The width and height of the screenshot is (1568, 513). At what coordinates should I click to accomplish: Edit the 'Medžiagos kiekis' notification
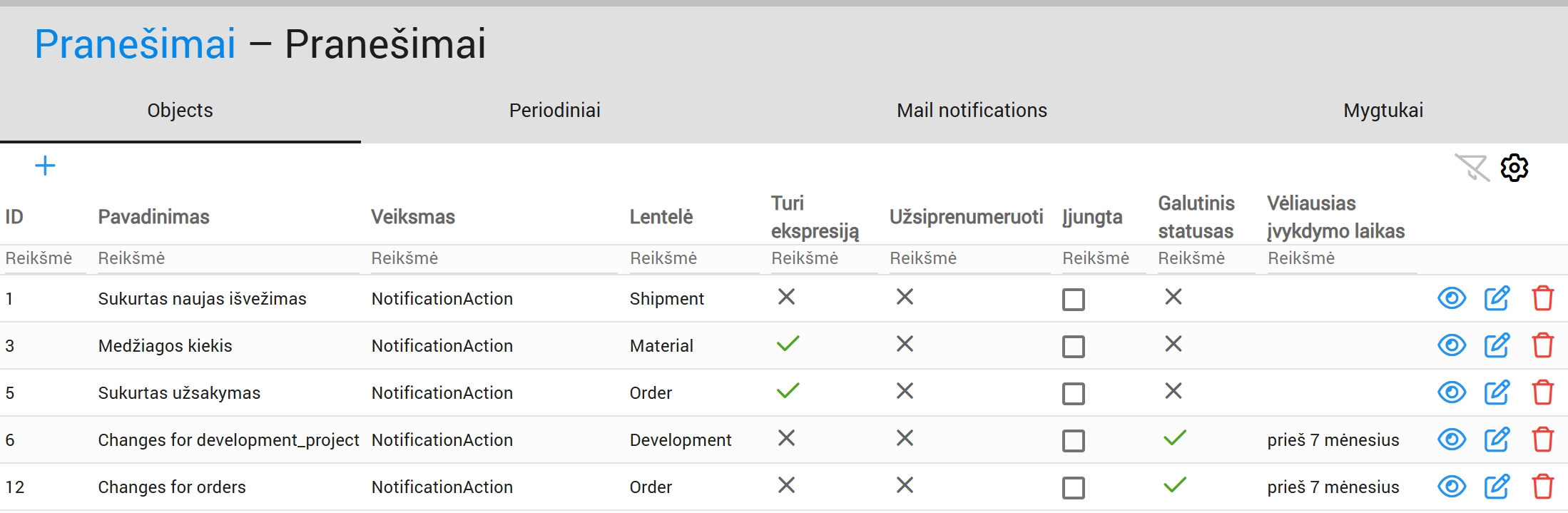pos(1497,345)
